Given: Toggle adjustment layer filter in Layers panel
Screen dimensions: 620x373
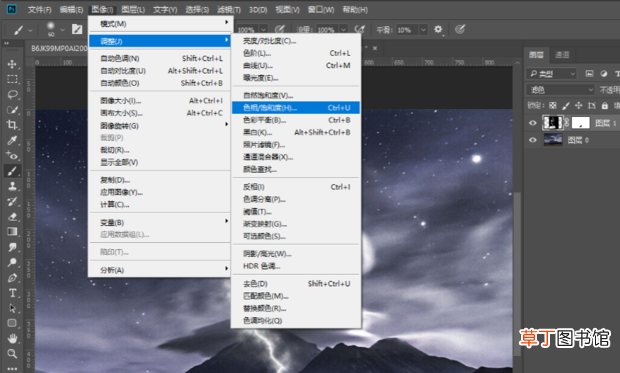Looking at the screenshot, I should (x=603, y=74).
